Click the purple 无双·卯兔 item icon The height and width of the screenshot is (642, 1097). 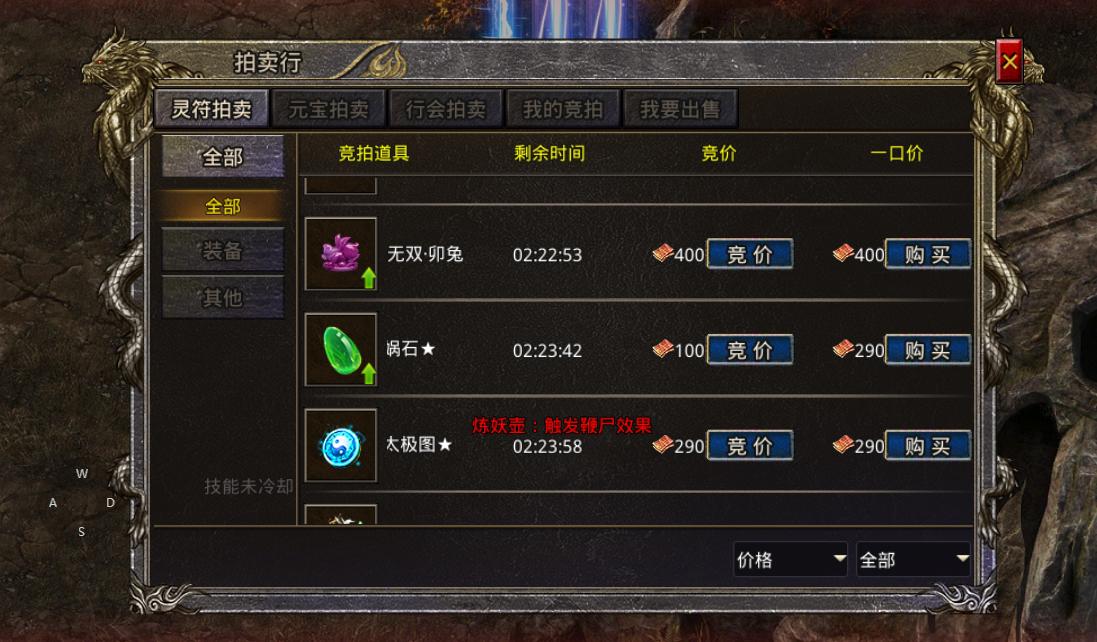click(341, 253)
